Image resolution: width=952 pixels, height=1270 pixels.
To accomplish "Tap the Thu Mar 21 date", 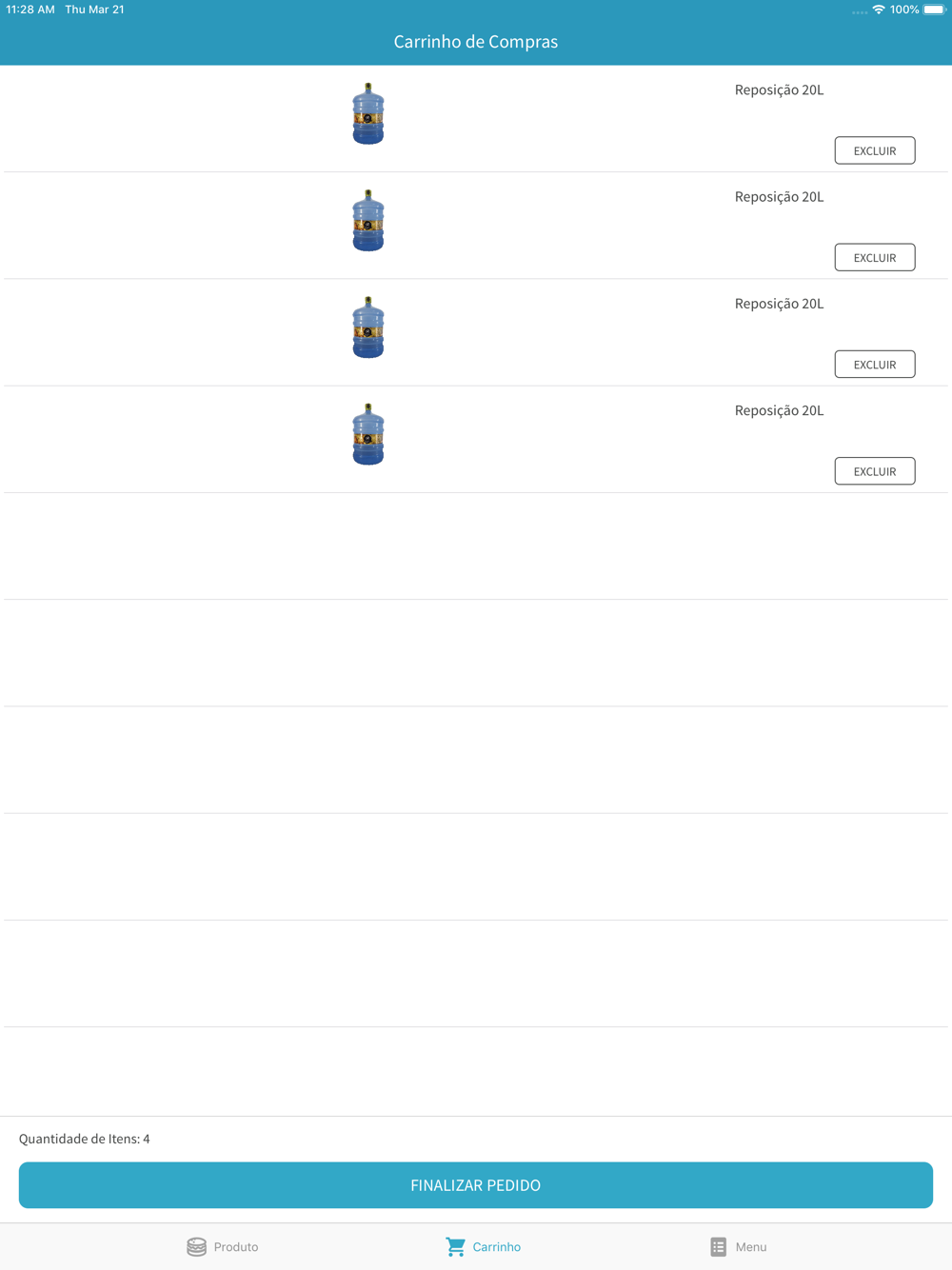I will point(94,10).
